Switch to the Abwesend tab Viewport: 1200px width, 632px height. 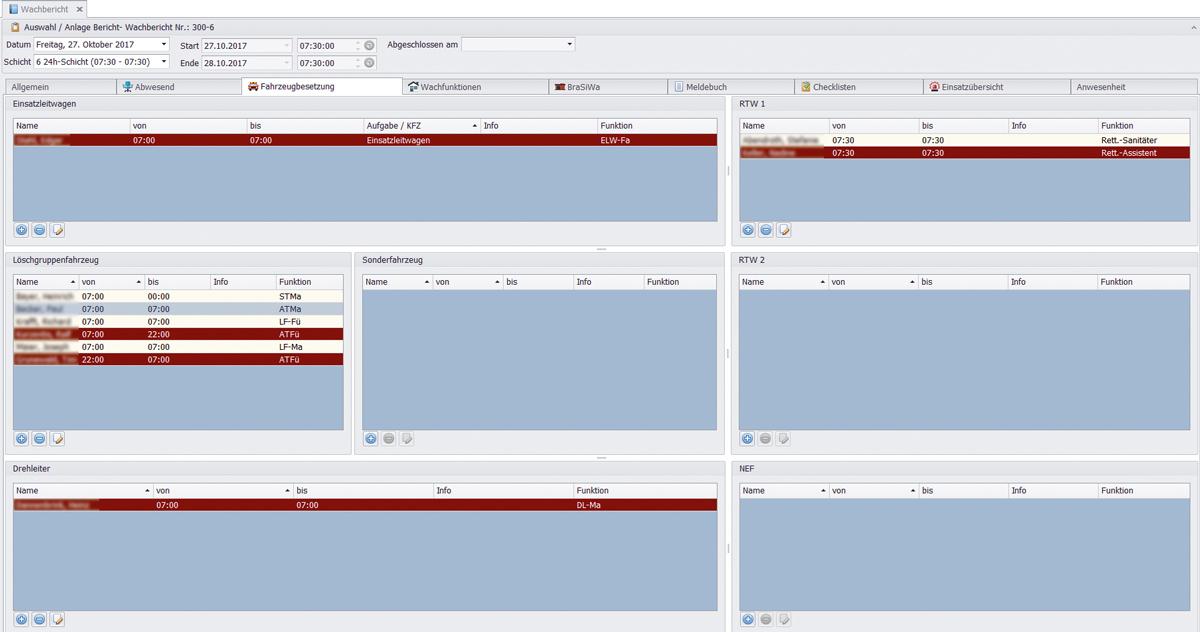[x=154, y=87]
